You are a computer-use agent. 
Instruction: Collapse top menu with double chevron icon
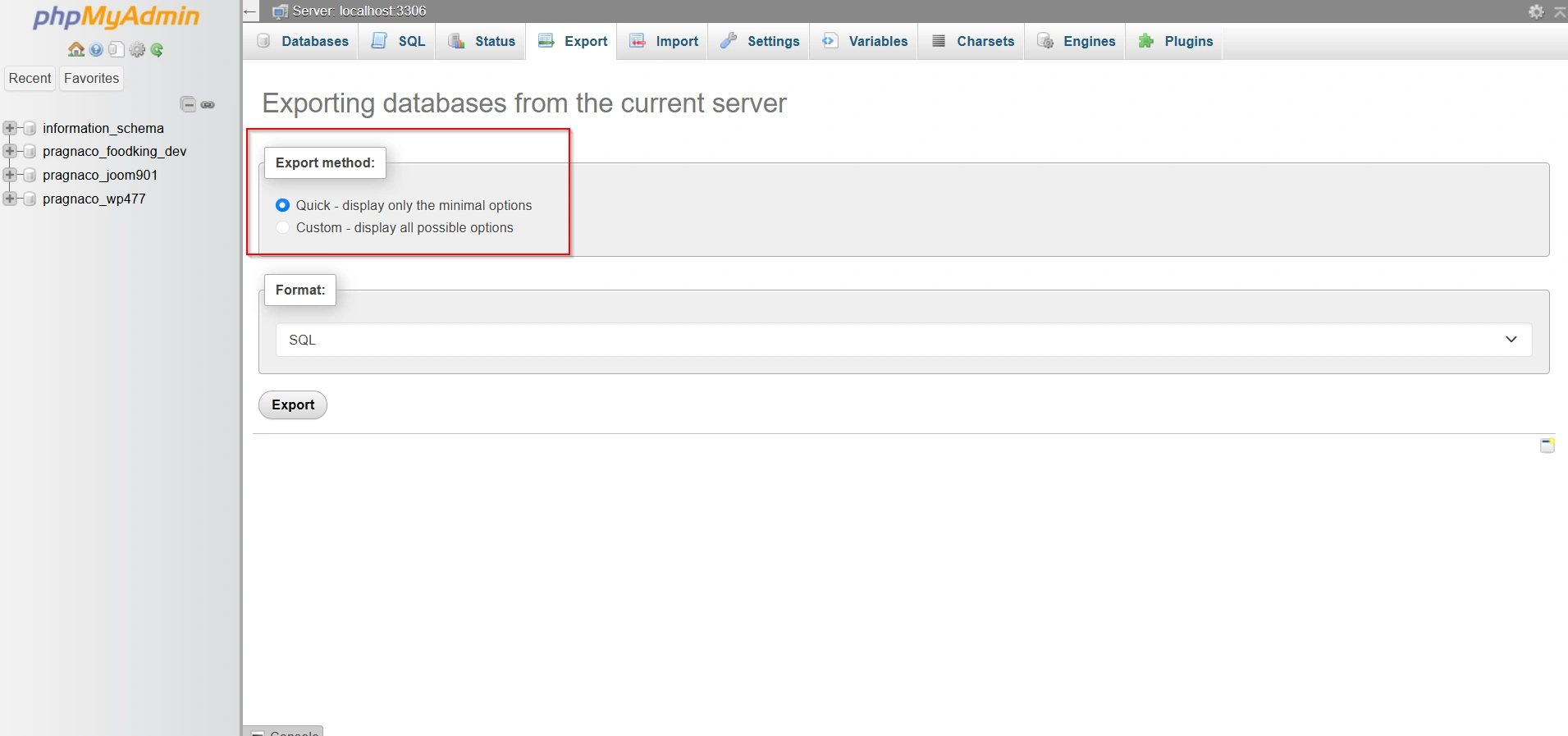point(1561,11)
